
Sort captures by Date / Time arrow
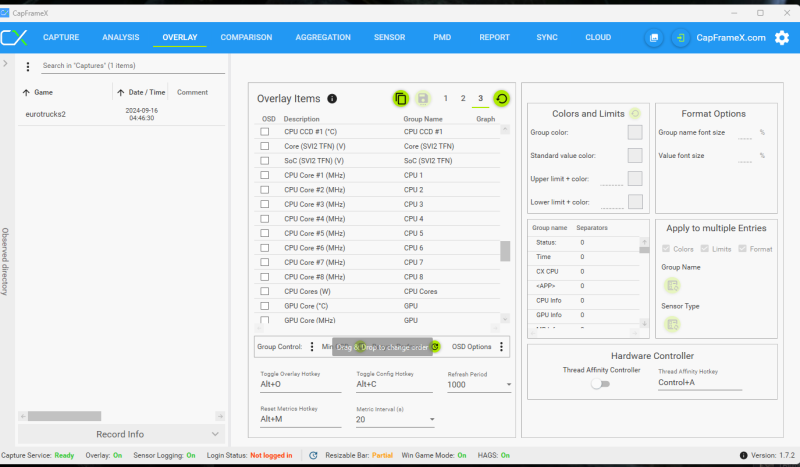point(120,92)
